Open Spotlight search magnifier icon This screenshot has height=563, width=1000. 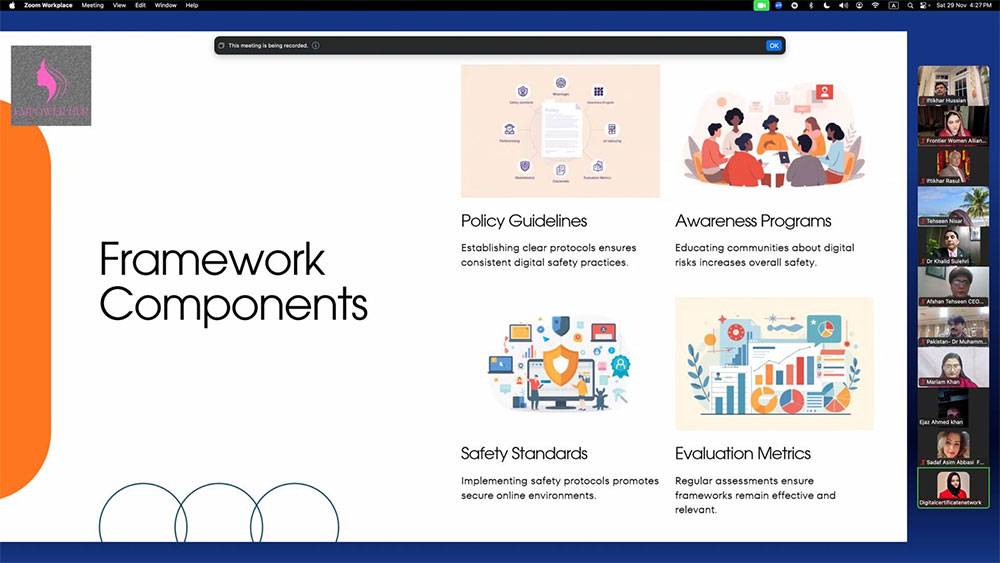(911, 5)
